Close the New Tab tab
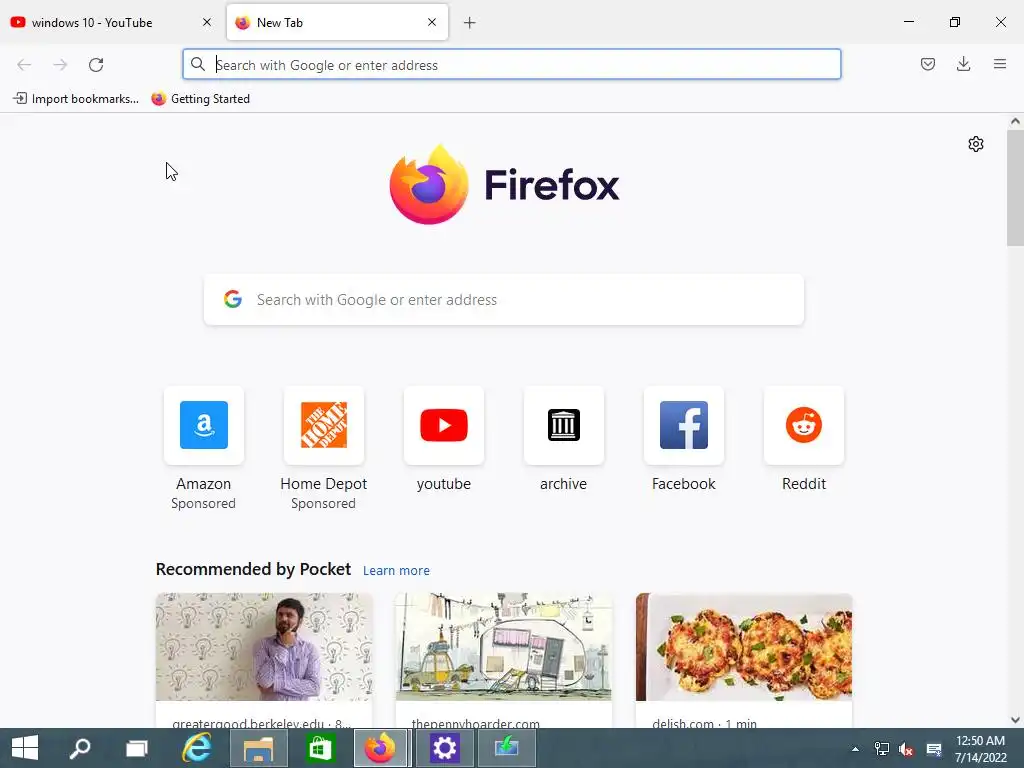The height and width of the screenshot is (768, 1024). point(432,22)
